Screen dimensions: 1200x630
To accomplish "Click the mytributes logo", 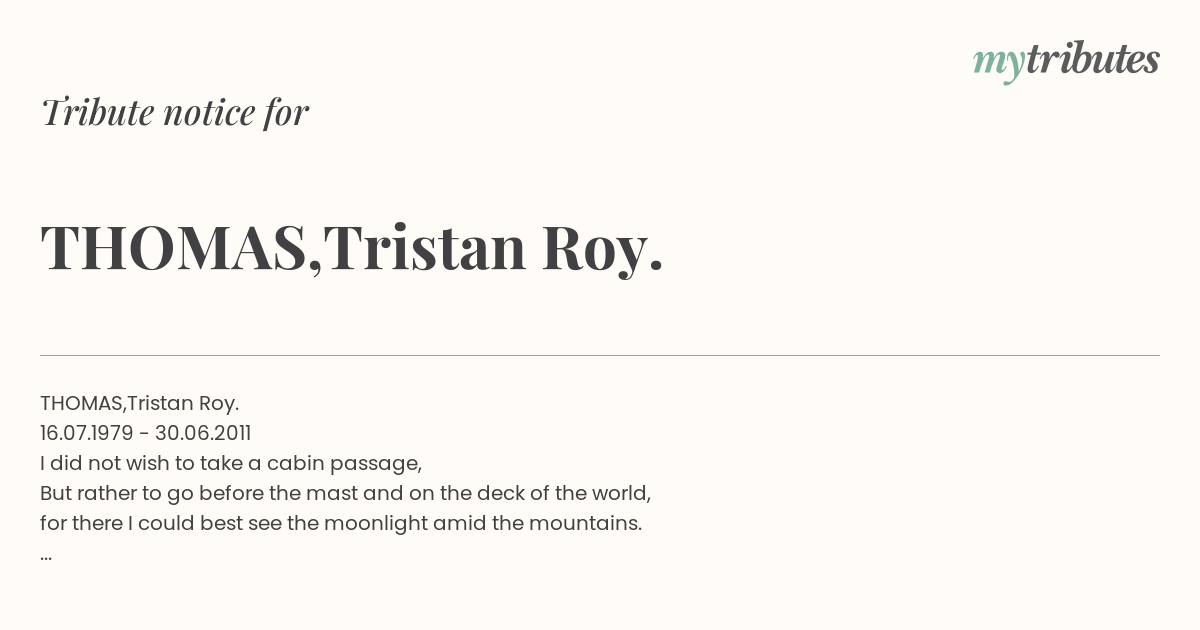I will click(1066, 61).
